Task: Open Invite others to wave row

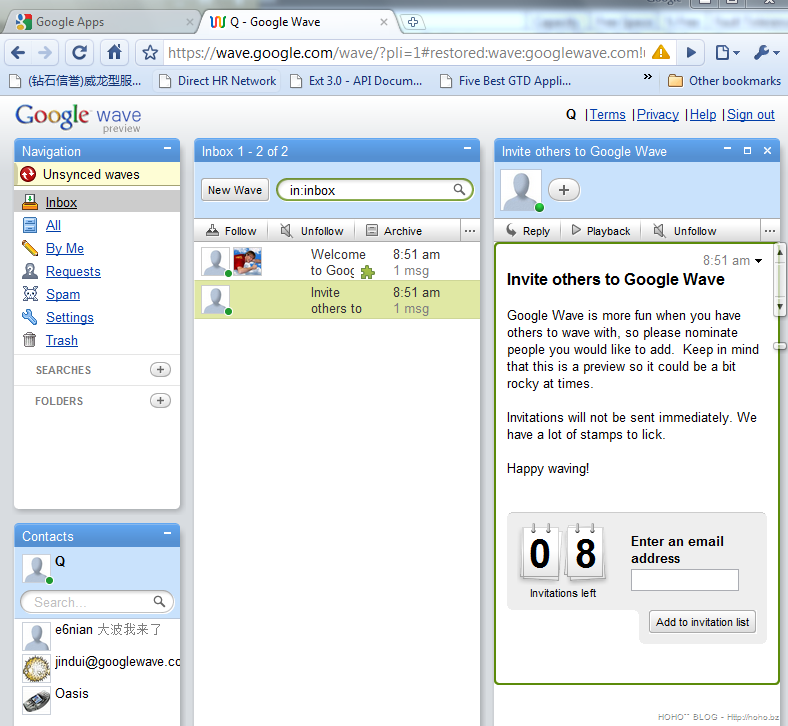Action: click(337, 300)
